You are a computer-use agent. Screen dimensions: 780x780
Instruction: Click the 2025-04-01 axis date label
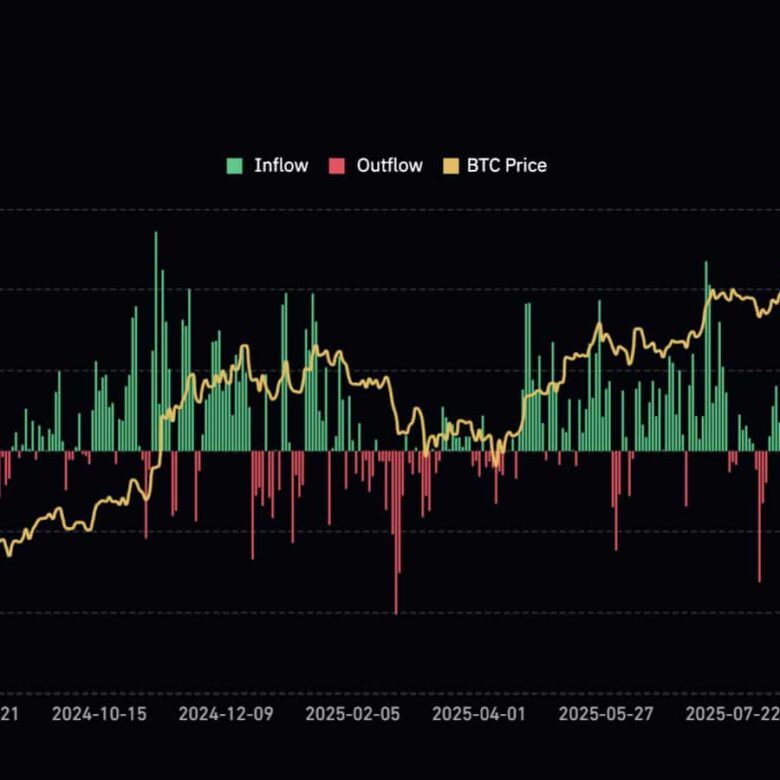479,714
